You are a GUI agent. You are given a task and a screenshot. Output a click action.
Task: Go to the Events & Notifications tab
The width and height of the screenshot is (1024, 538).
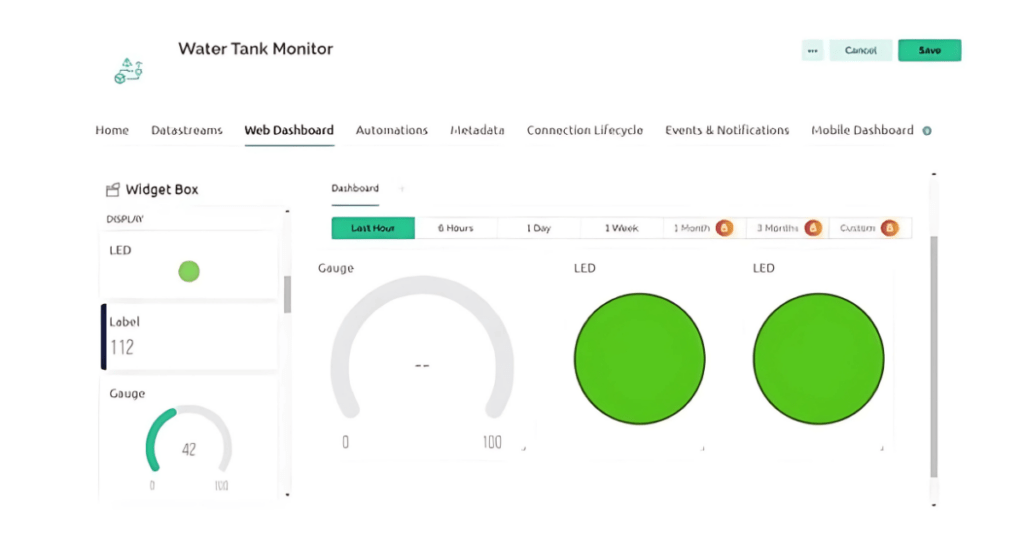pos(727,130)
